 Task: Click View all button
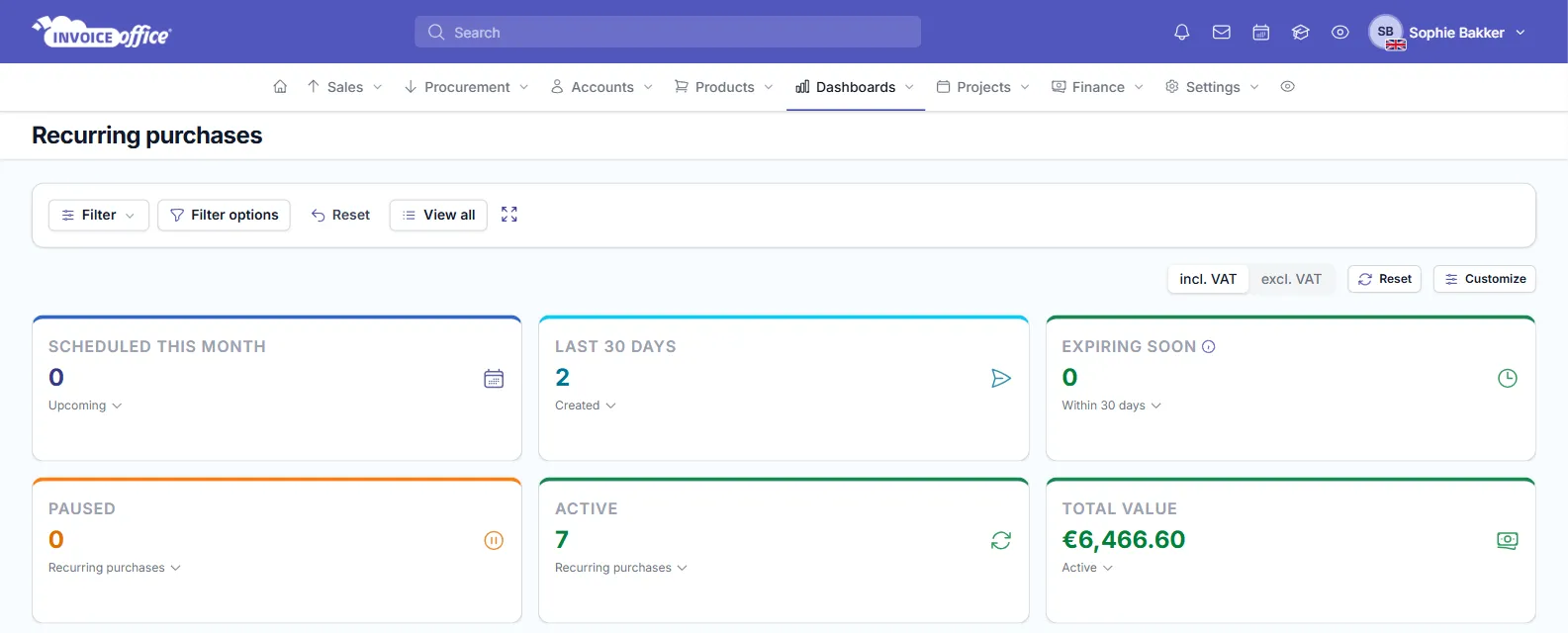438,215
